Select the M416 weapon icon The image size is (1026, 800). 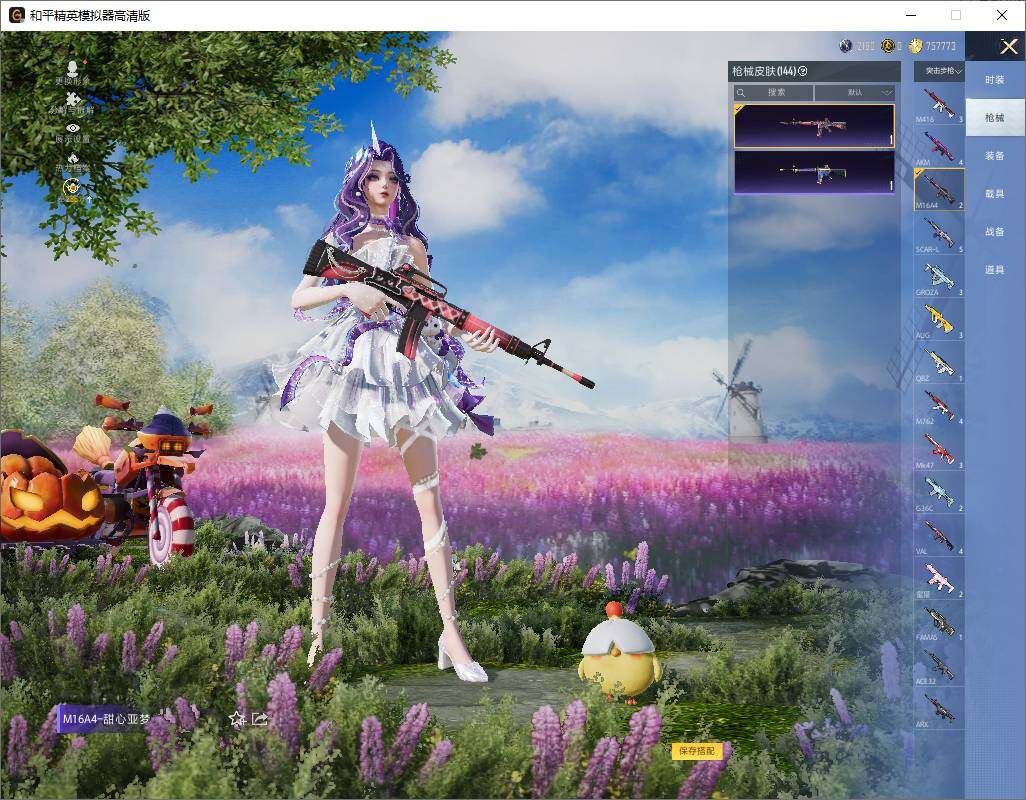click(939, 104)
